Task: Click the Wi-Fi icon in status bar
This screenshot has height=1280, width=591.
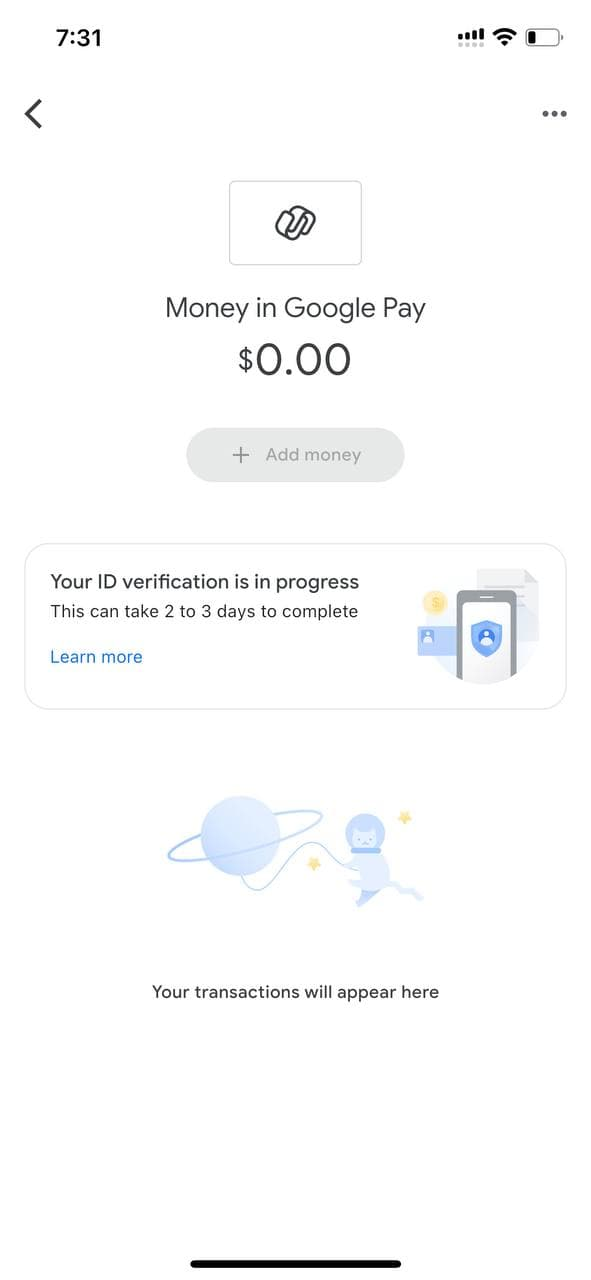Action: pyautogui.click(x=506, y=37)
